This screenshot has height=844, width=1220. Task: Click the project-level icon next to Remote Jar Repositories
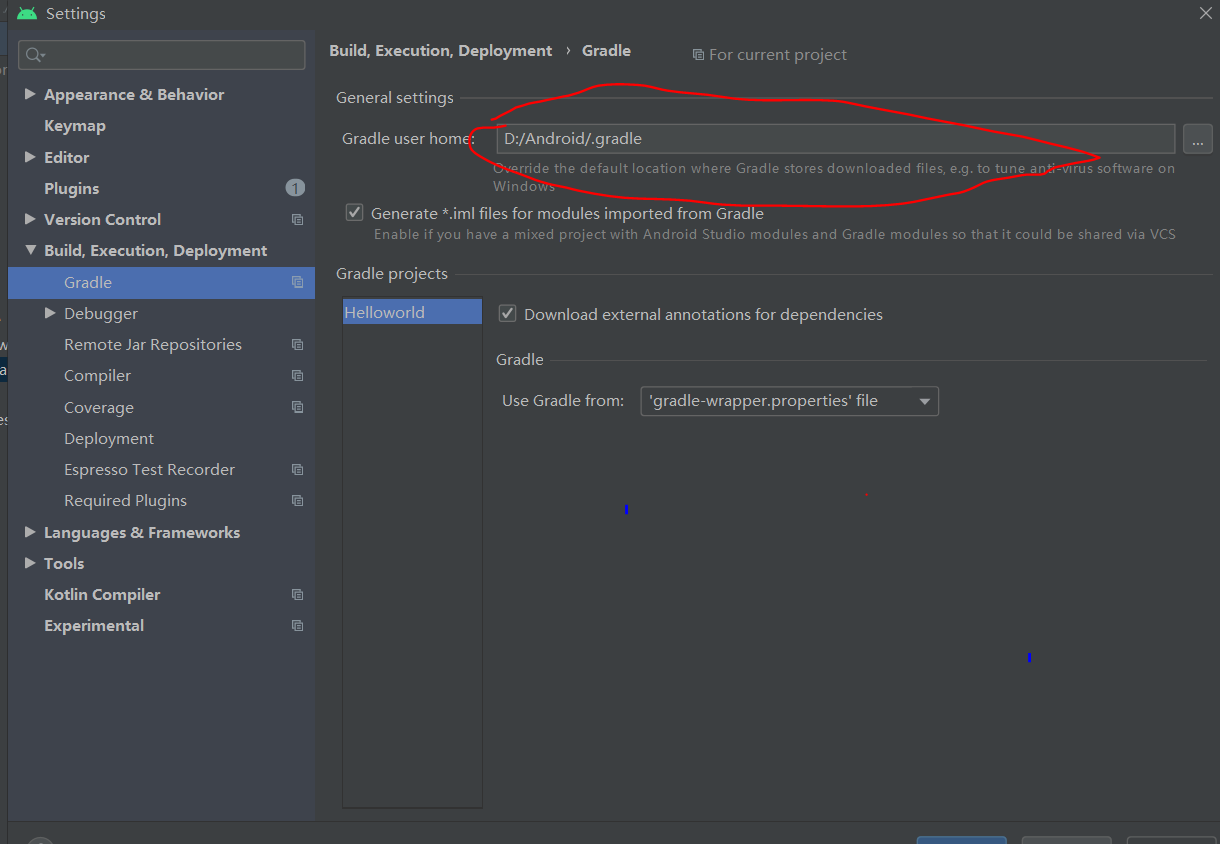[x=297, y=344]
